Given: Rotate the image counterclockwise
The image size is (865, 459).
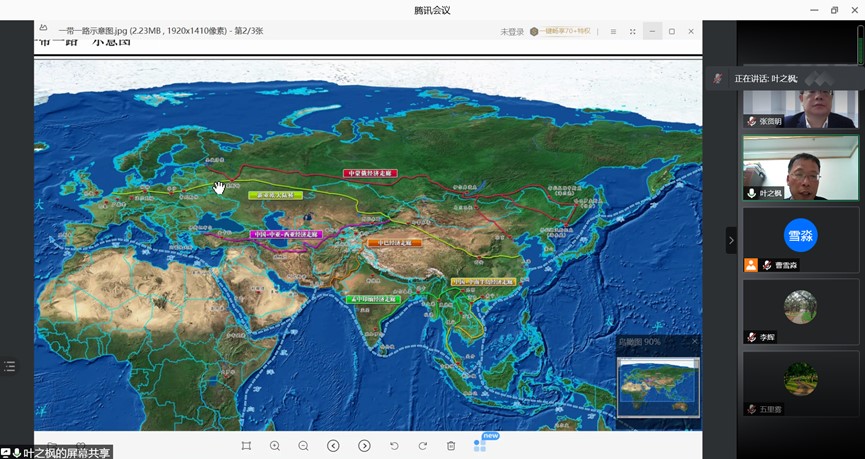Looking at the screenshot, I should click(394, 446).
